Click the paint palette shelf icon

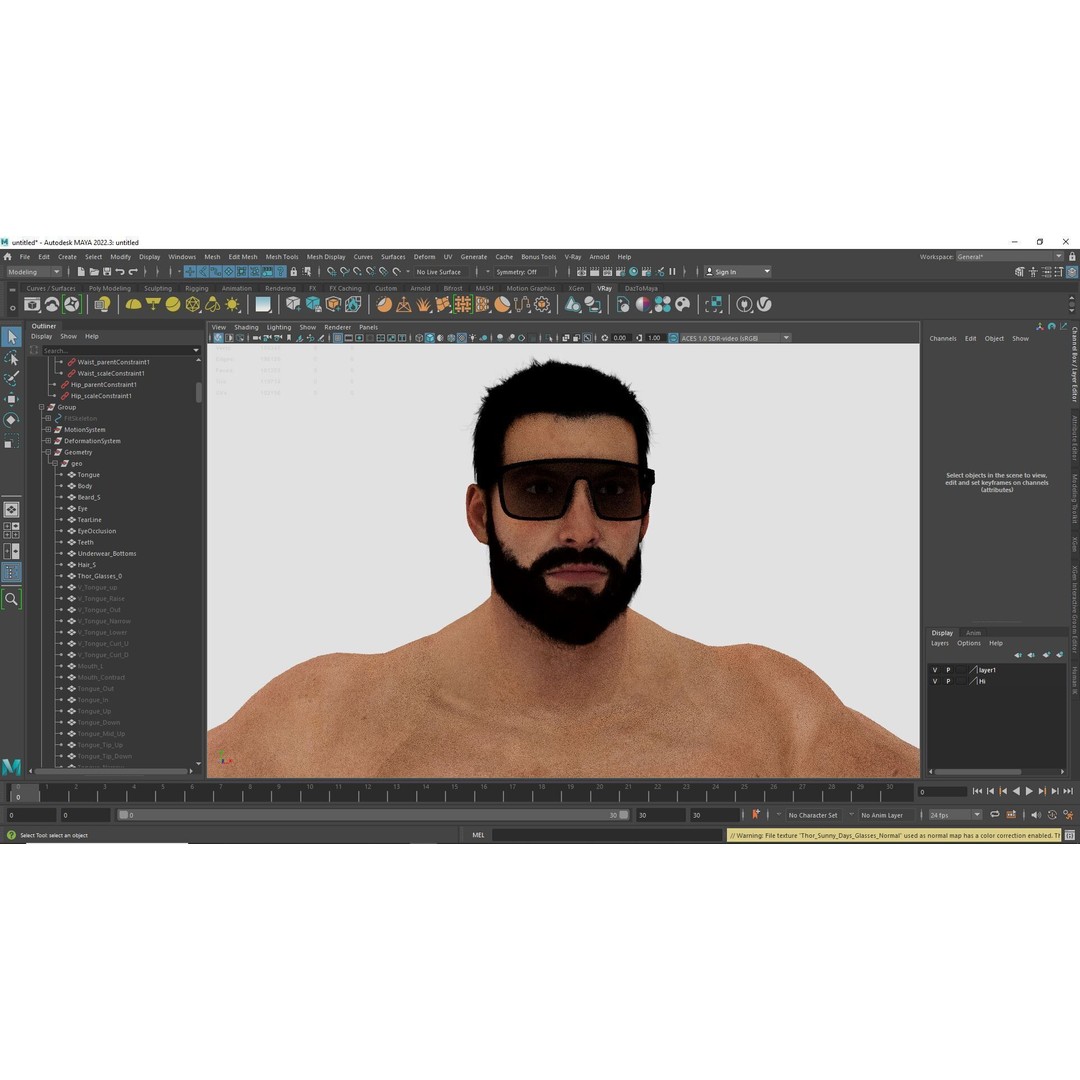click(x=683, y=304)
